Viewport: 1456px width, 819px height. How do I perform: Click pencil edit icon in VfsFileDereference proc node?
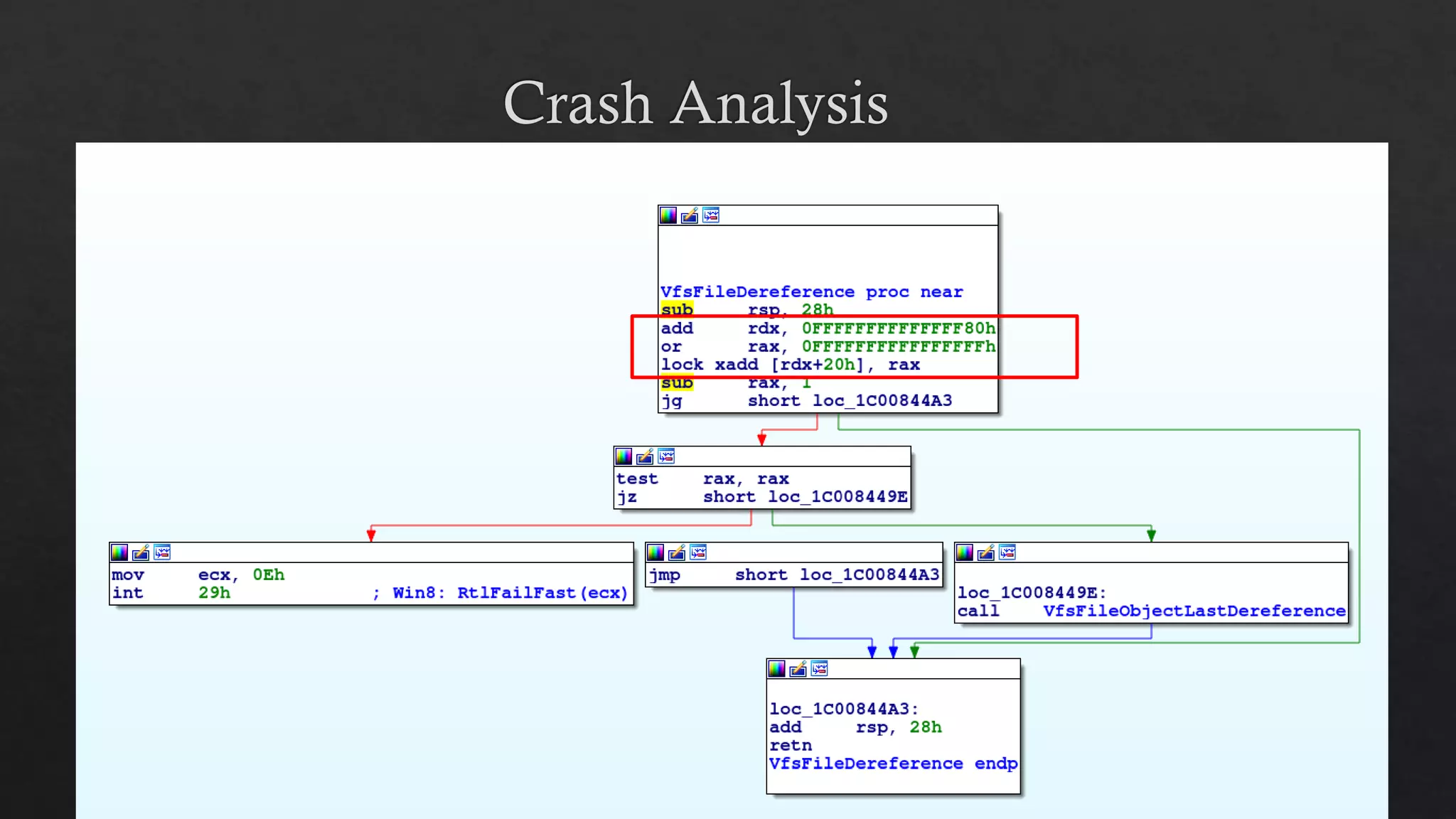click(690, 215)
